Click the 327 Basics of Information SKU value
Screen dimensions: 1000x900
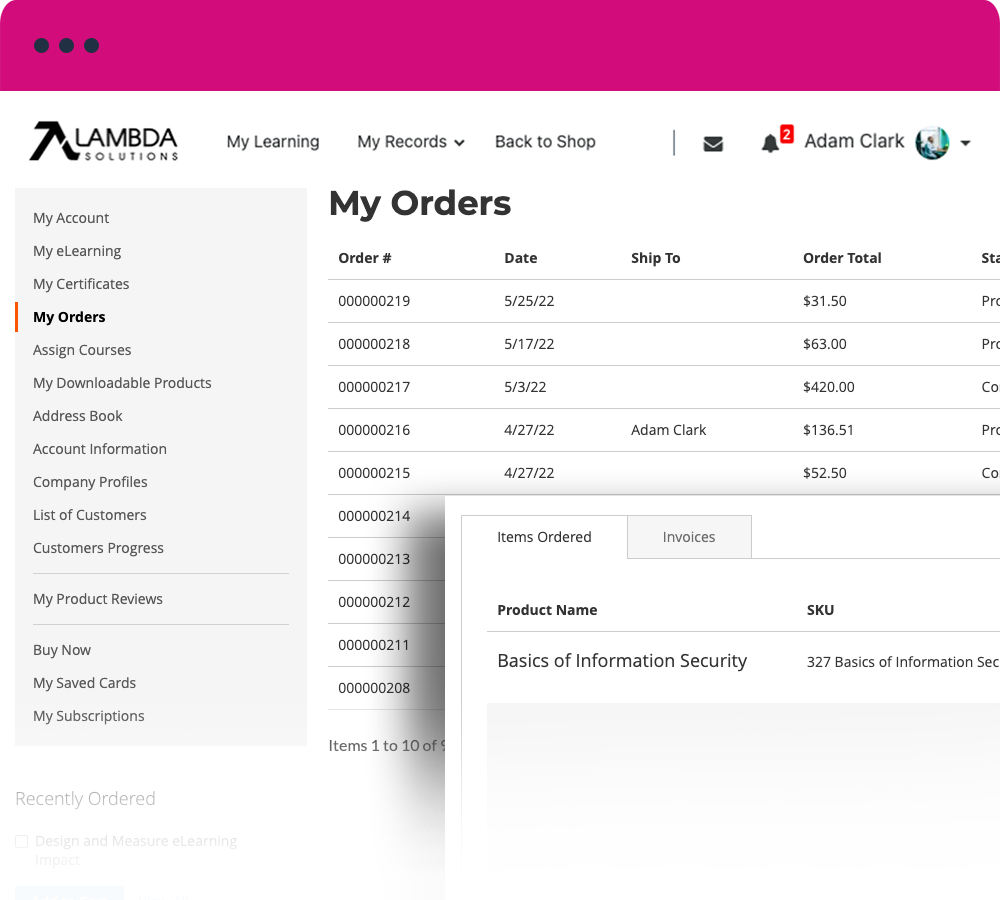tap(902, 662)
